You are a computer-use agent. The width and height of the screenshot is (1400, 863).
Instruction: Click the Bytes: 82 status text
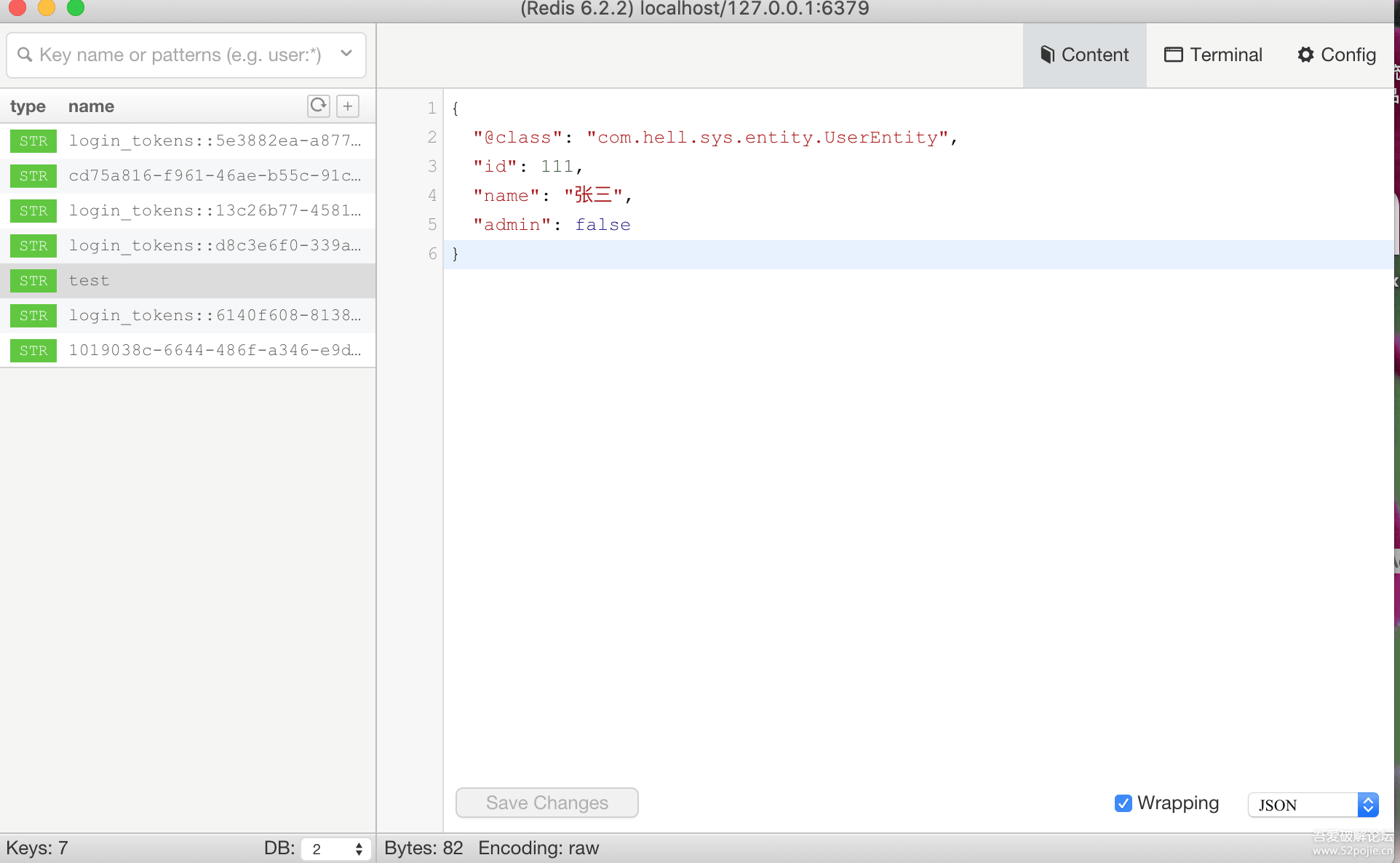[x=423, y=848]
